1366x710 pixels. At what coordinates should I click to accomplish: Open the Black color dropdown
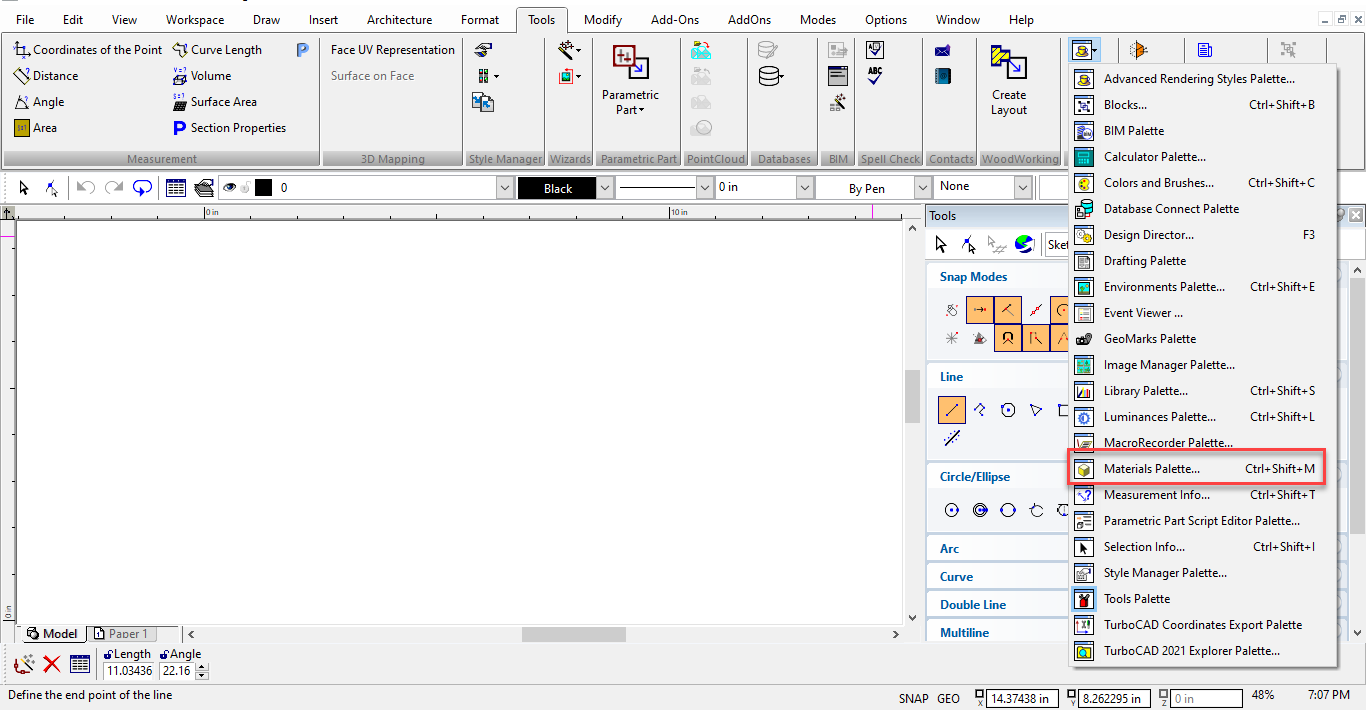(605, 187)
